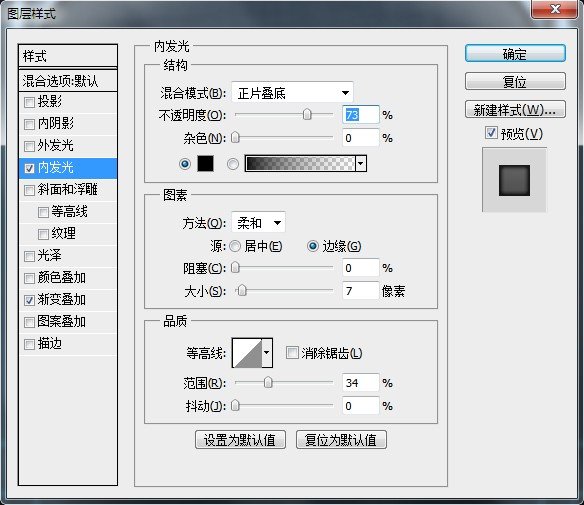Click the style preview thumbnail
Screen dimensions: 584x505
(x=514, y=180)
